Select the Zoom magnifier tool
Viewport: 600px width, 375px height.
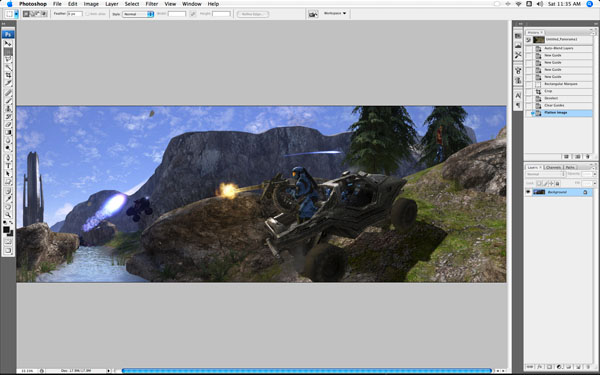[x=8, y=215]
